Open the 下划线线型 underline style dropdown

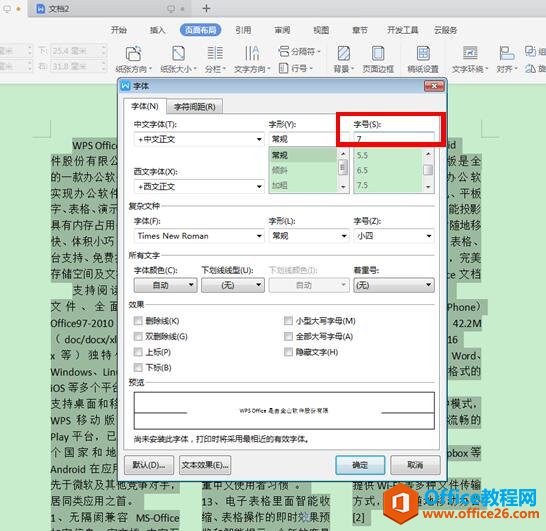pyautogui.click(x=233, y=285)
